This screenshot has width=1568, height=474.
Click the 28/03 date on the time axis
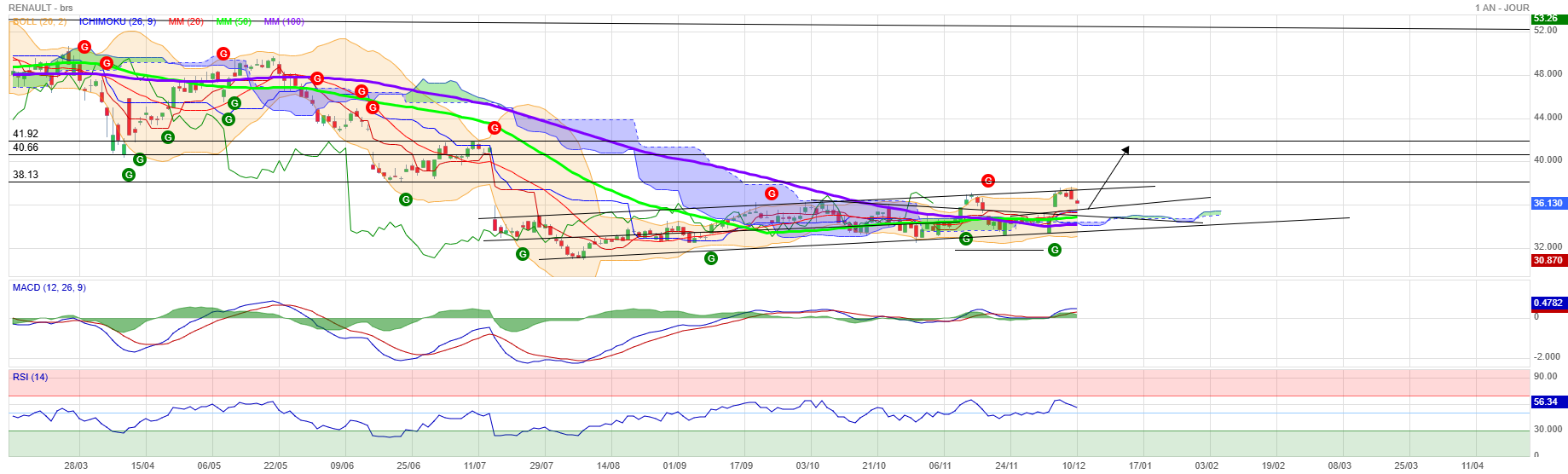click(76, 465)
